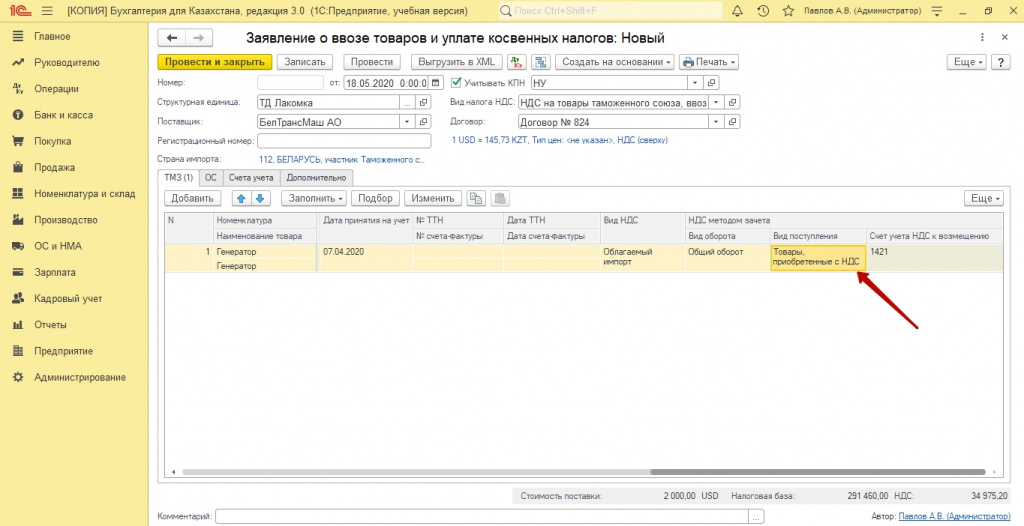Open Создать на основании dropdown
This screenshot has width=1024, height=526.
(616, 62)
